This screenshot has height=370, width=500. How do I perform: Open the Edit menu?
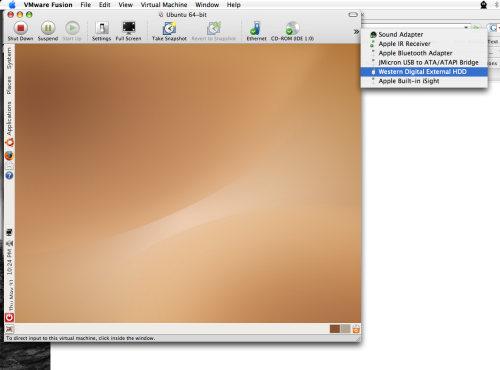pyautogui.click(x=105, y=5)
